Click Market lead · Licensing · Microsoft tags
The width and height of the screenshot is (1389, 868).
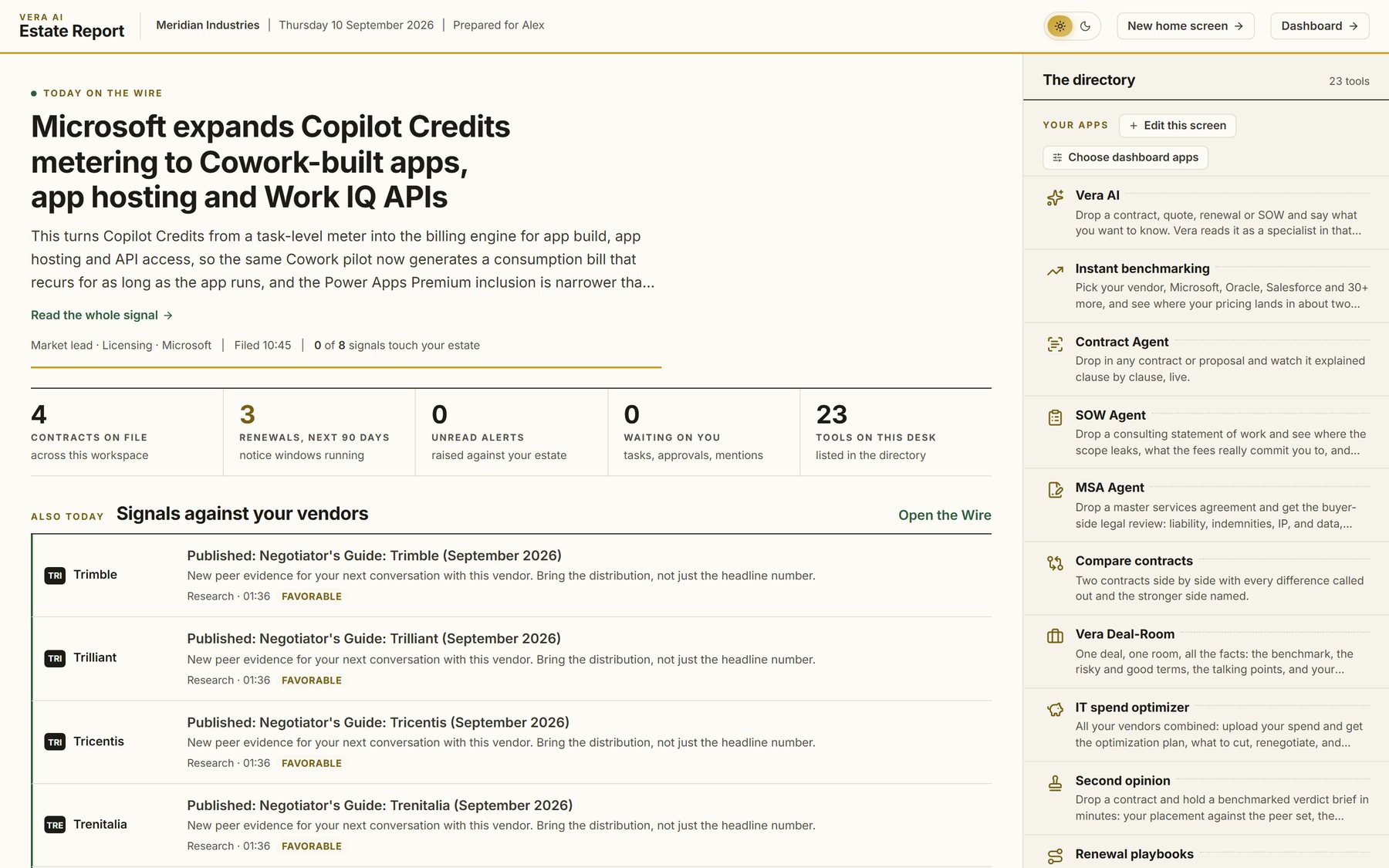pos(121,346)
